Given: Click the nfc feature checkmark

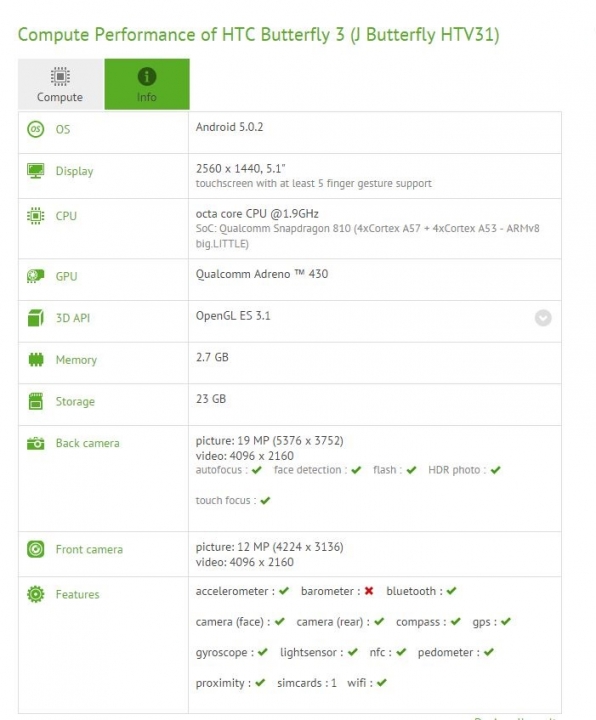Looking at the screenshot, I should [x=401, y=652].
